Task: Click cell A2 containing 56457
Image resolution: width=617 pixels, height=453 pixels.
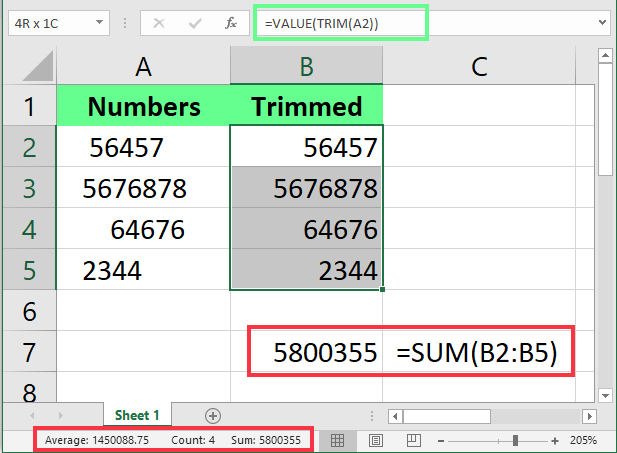Action: click(x=143, y=146)
